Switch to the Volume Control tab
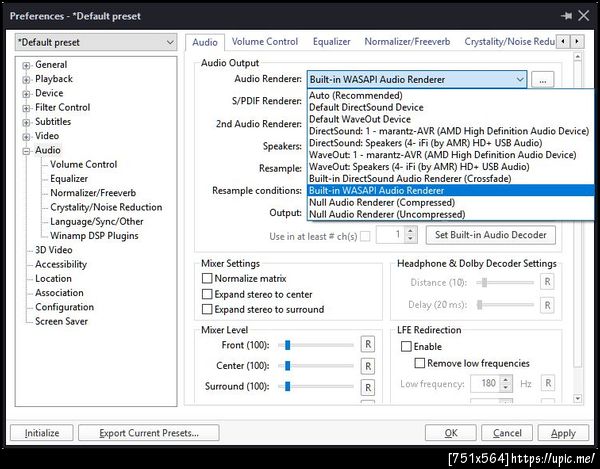The height and width of the screenshot is (469, 600). pos(264,42)
